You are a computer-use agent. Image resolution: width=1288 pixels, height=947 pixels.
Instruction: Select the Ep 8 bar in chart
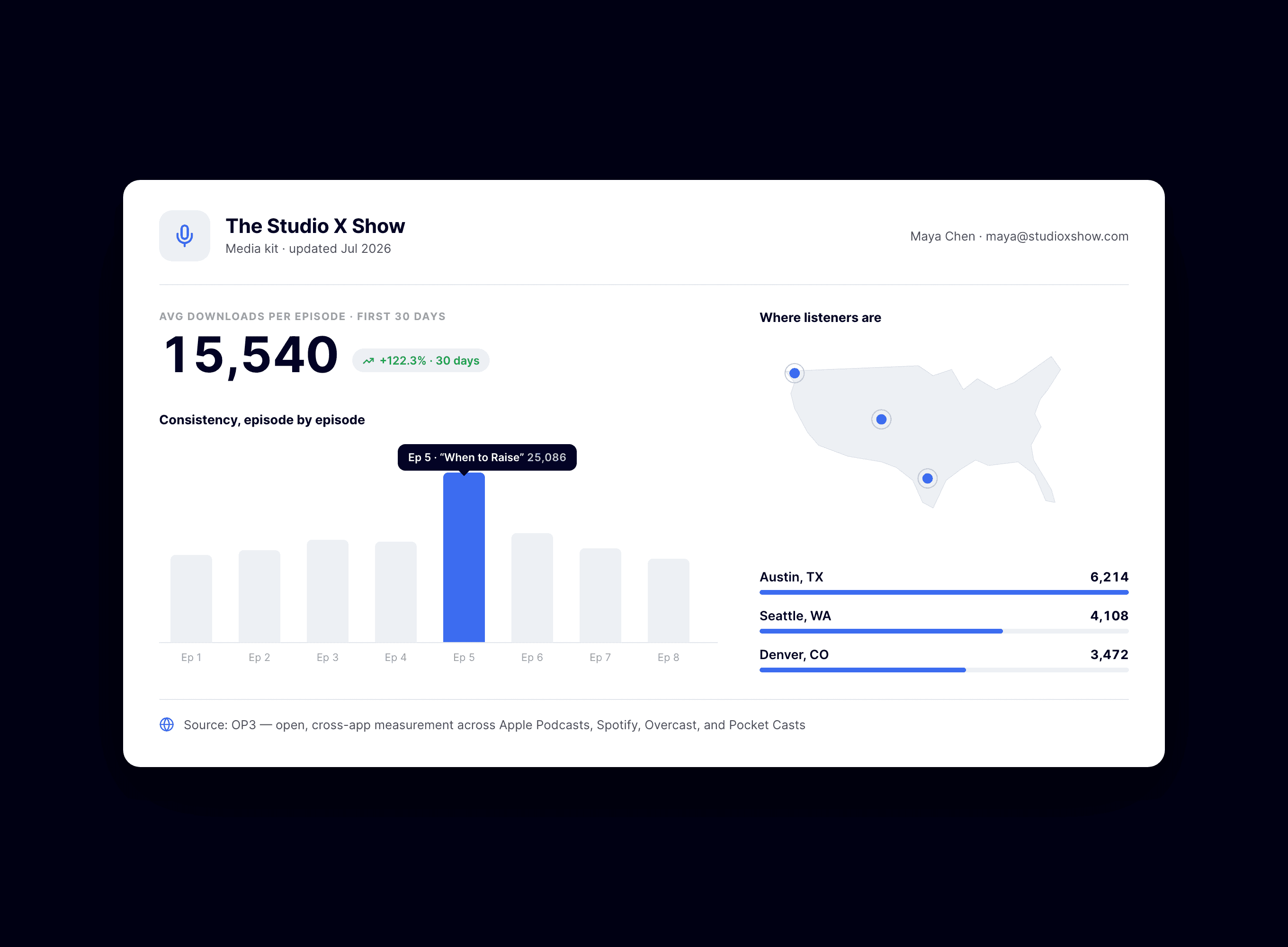pyautogui.click(x=668, y=600)
